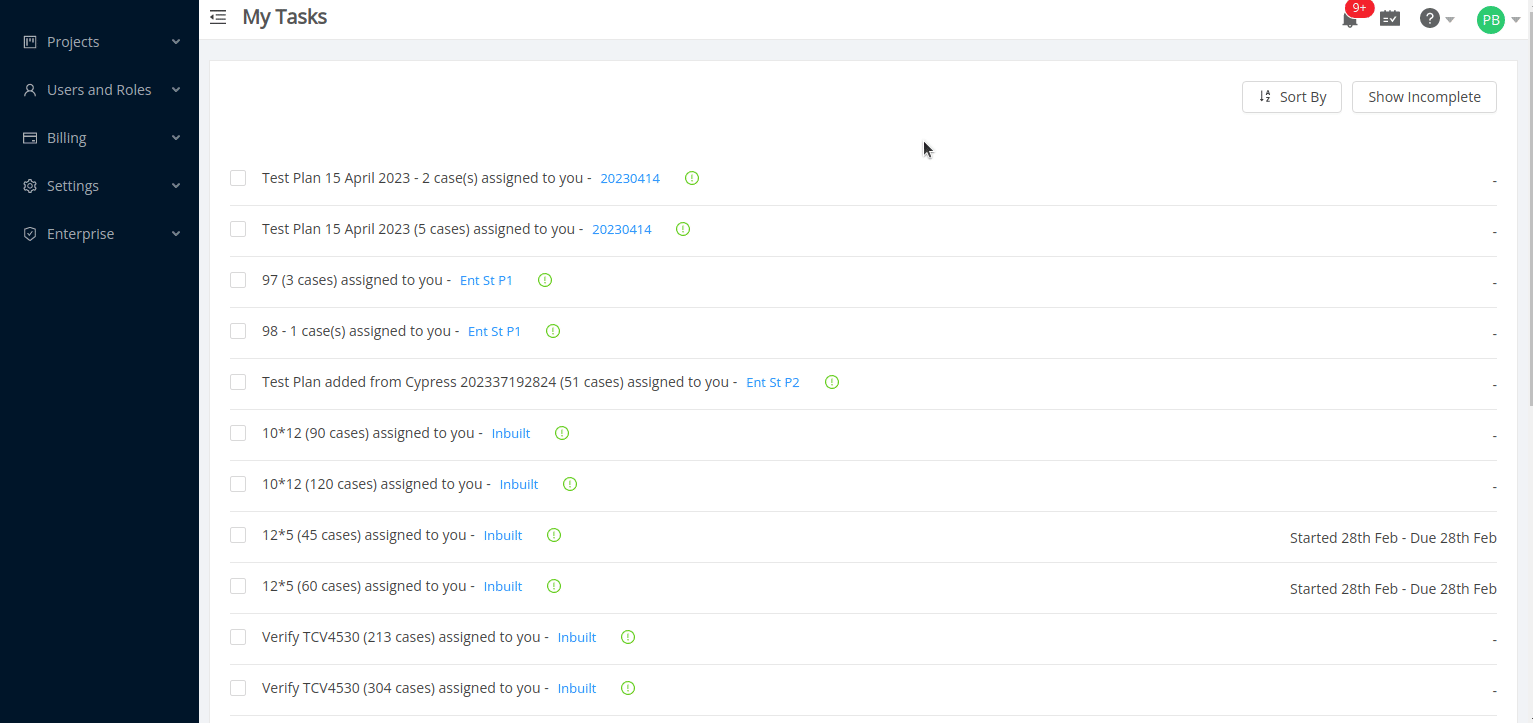The width and height of the screenshot is (1533, 723).
Task: Click info icon for Test Plan (5 cases) row
Action: 683,229
